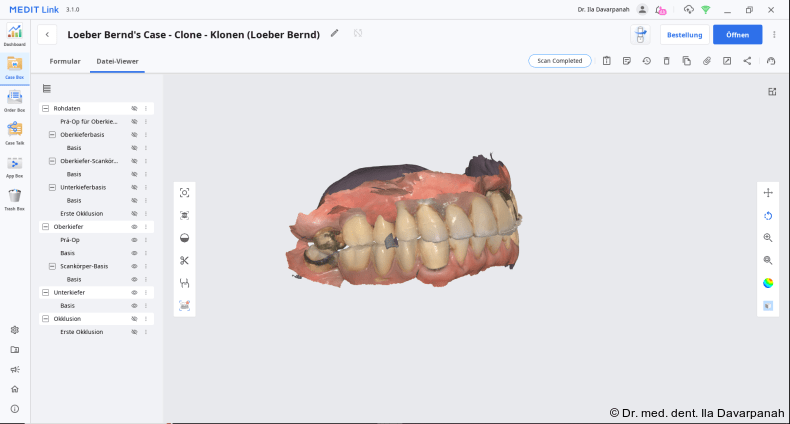Click the pan/move view tool
The height and width of the screenshot is (424, 790).
pyautogui.click(x=768, y=193)
